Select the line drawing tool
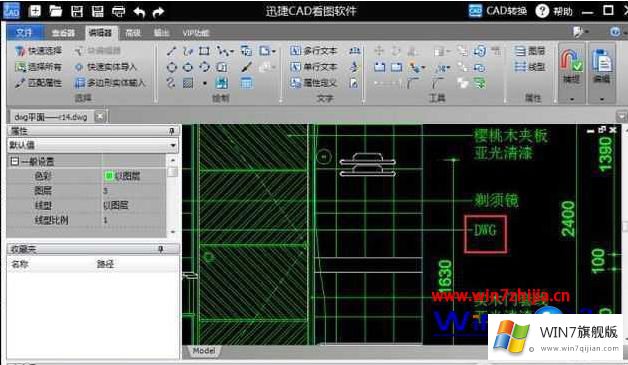628x365 pixels. click(171, 51)
